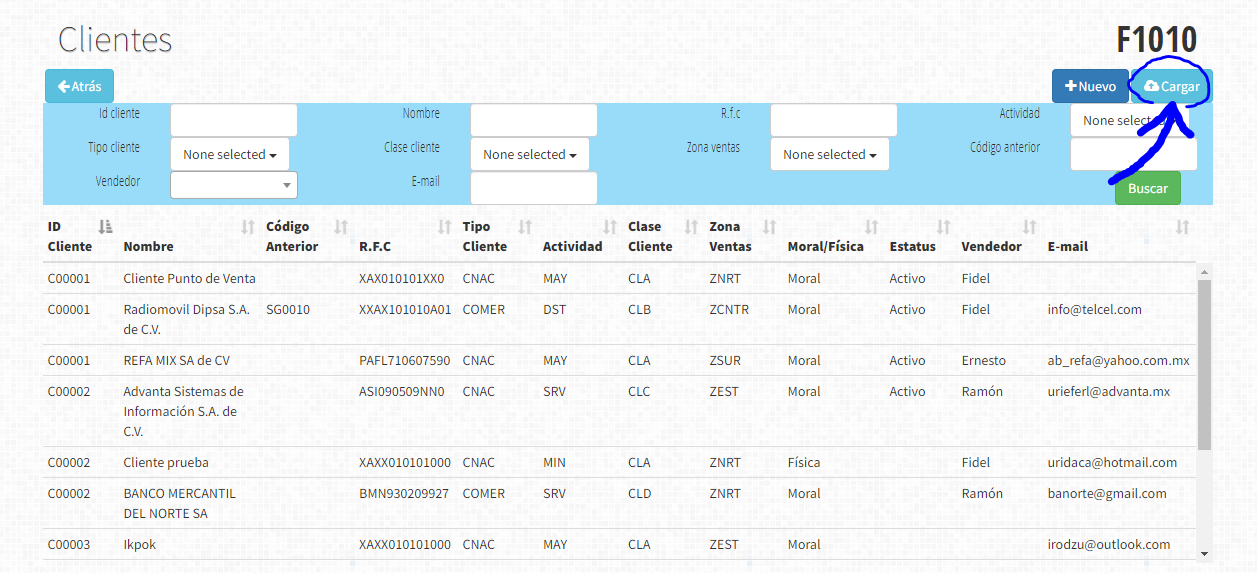Click RFC value ASI090509NN0
Image resolution: width=1257 pixels, height=573 pixels.
point(402,391)
